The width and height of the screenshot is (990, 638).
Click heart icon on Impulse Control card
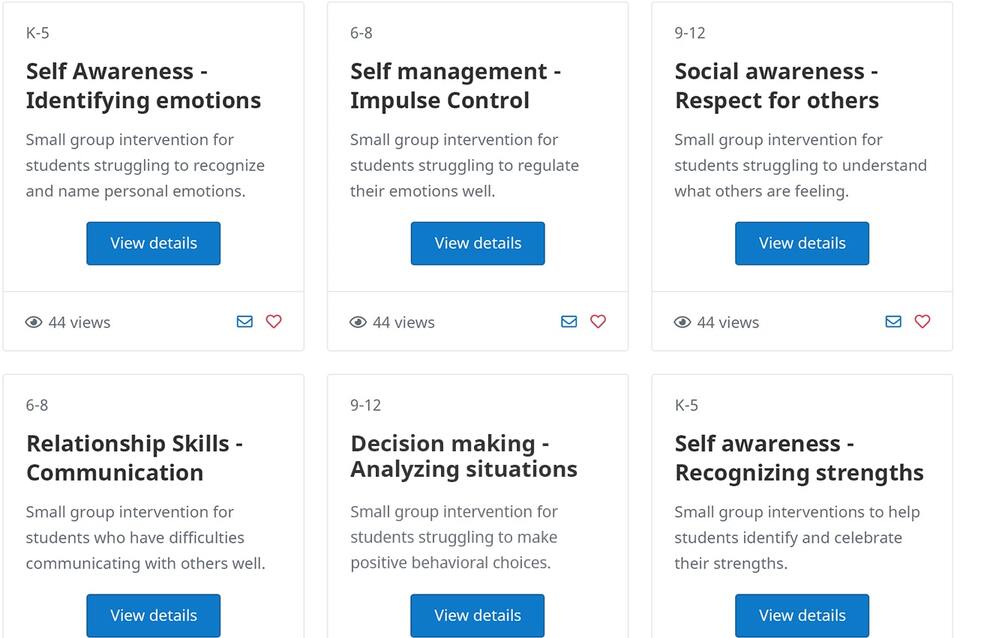(598, 322)
